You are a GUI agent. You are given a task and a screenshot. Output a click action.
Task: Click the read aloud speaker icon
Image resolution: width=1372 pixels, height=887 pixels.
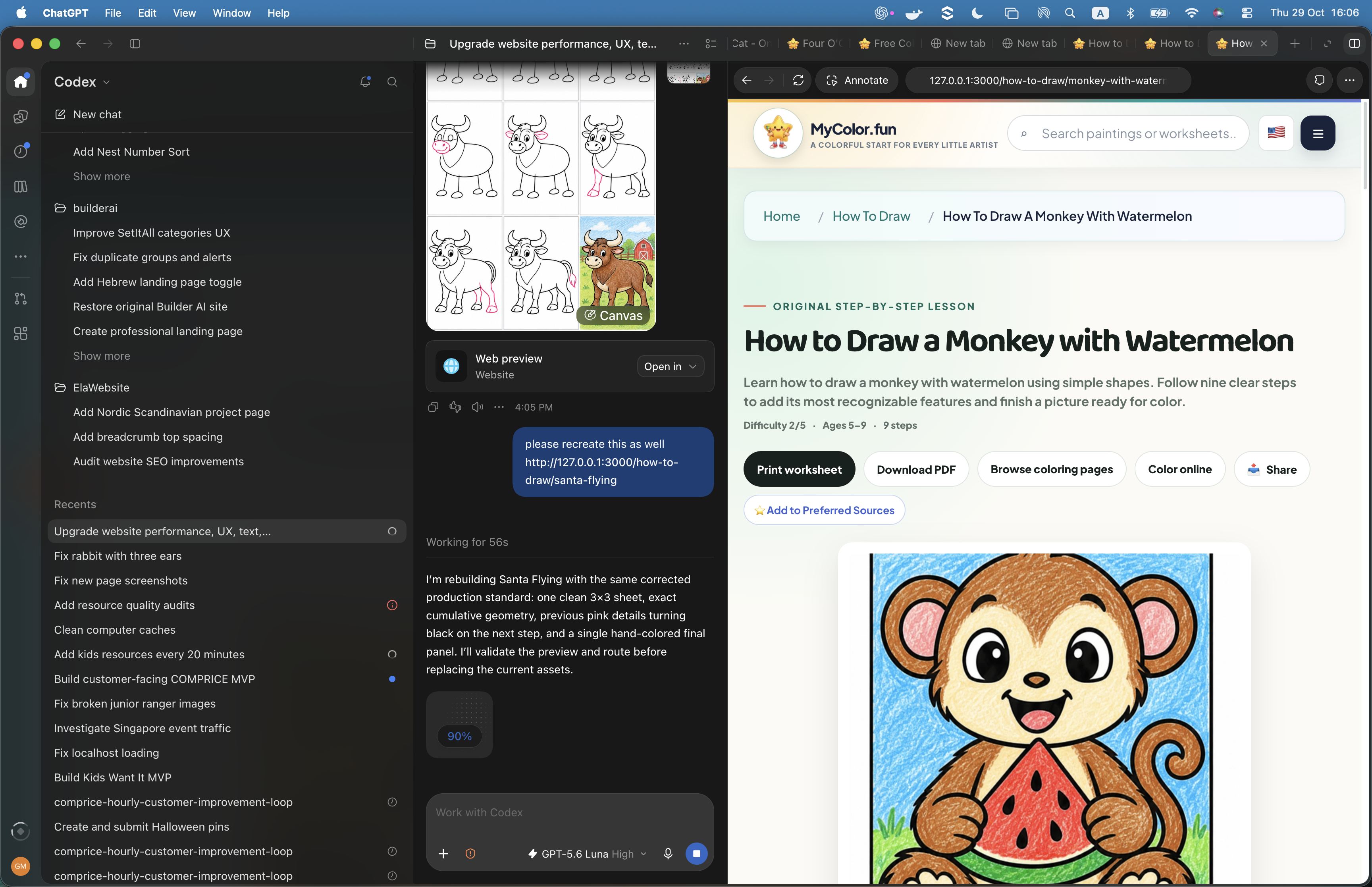pos(477,407)
